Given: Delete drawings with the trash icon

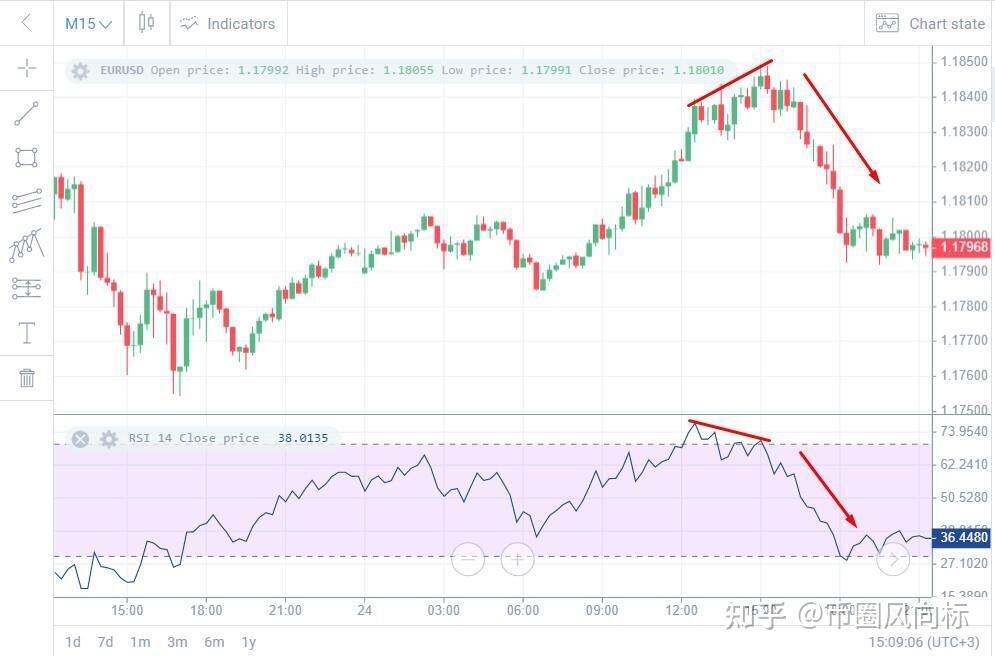Looking at the screenshot, I should coord(27,377).
